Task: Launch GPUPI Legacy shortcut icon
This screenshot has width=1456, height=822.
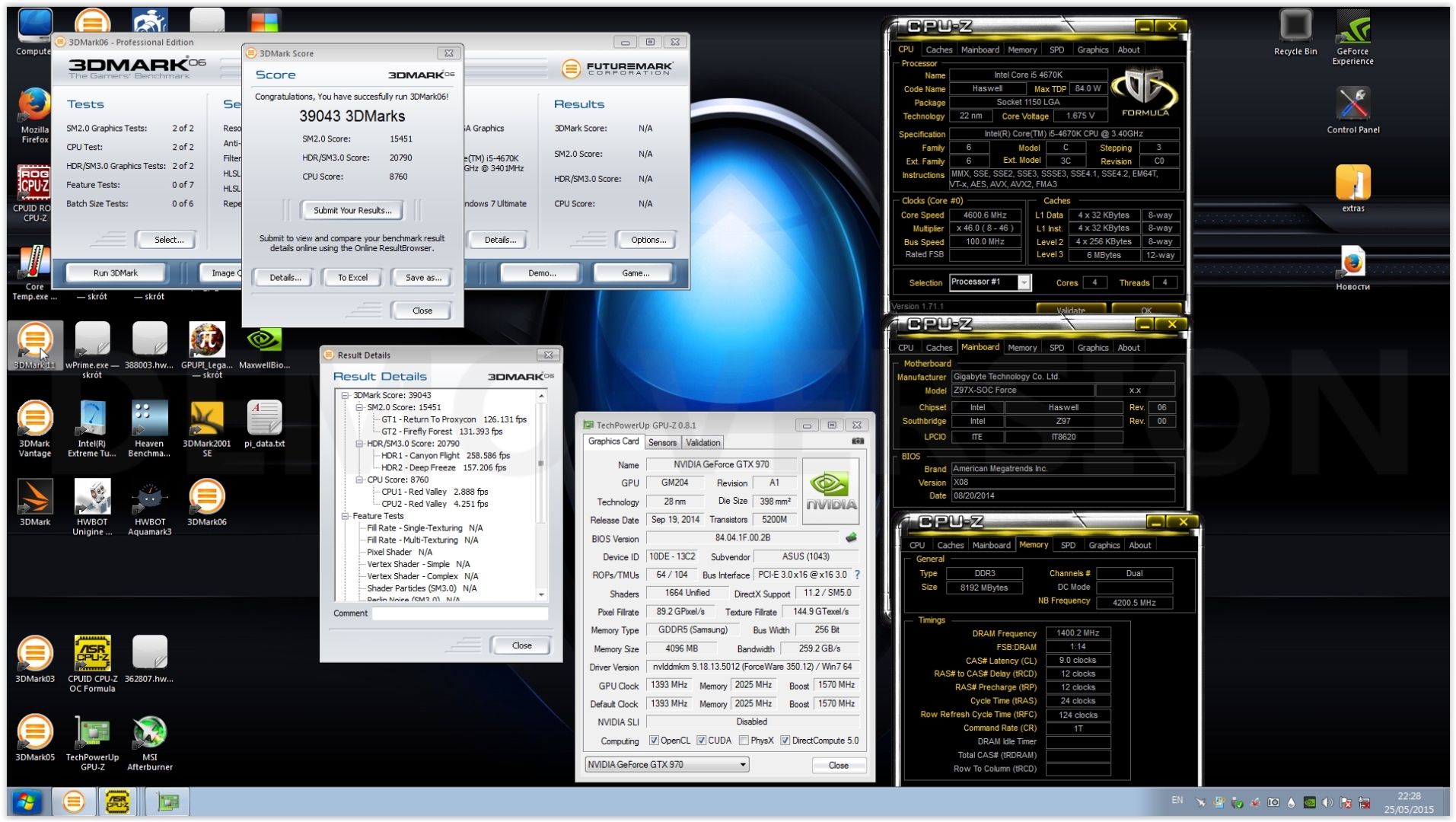Action: (206, 350)
